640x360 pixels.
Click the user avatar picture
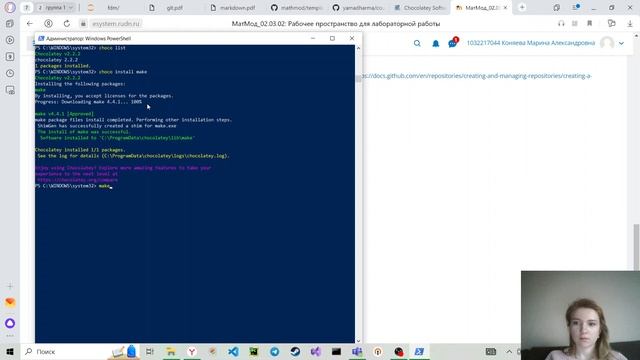coord(607,43)
